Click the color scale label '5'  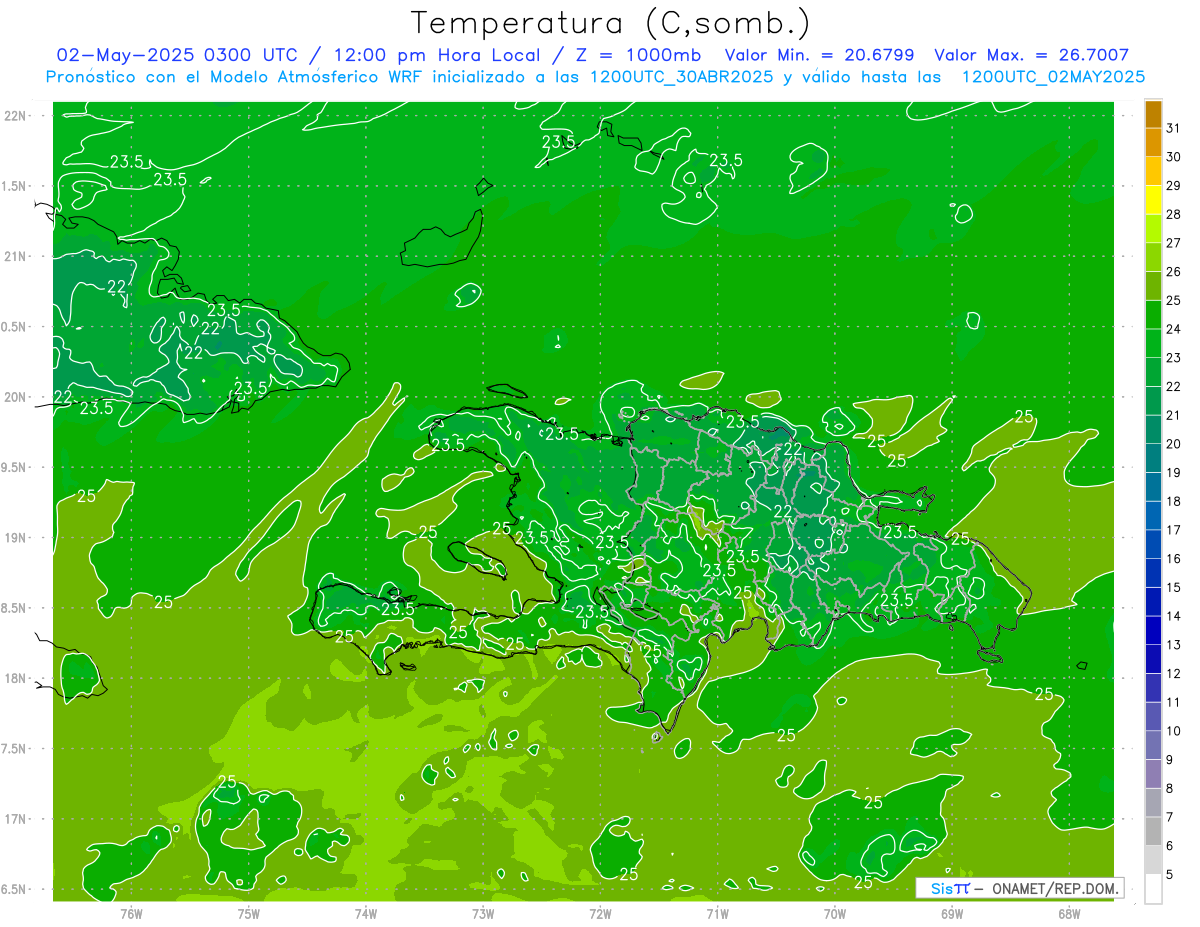tap(1170, 875)
